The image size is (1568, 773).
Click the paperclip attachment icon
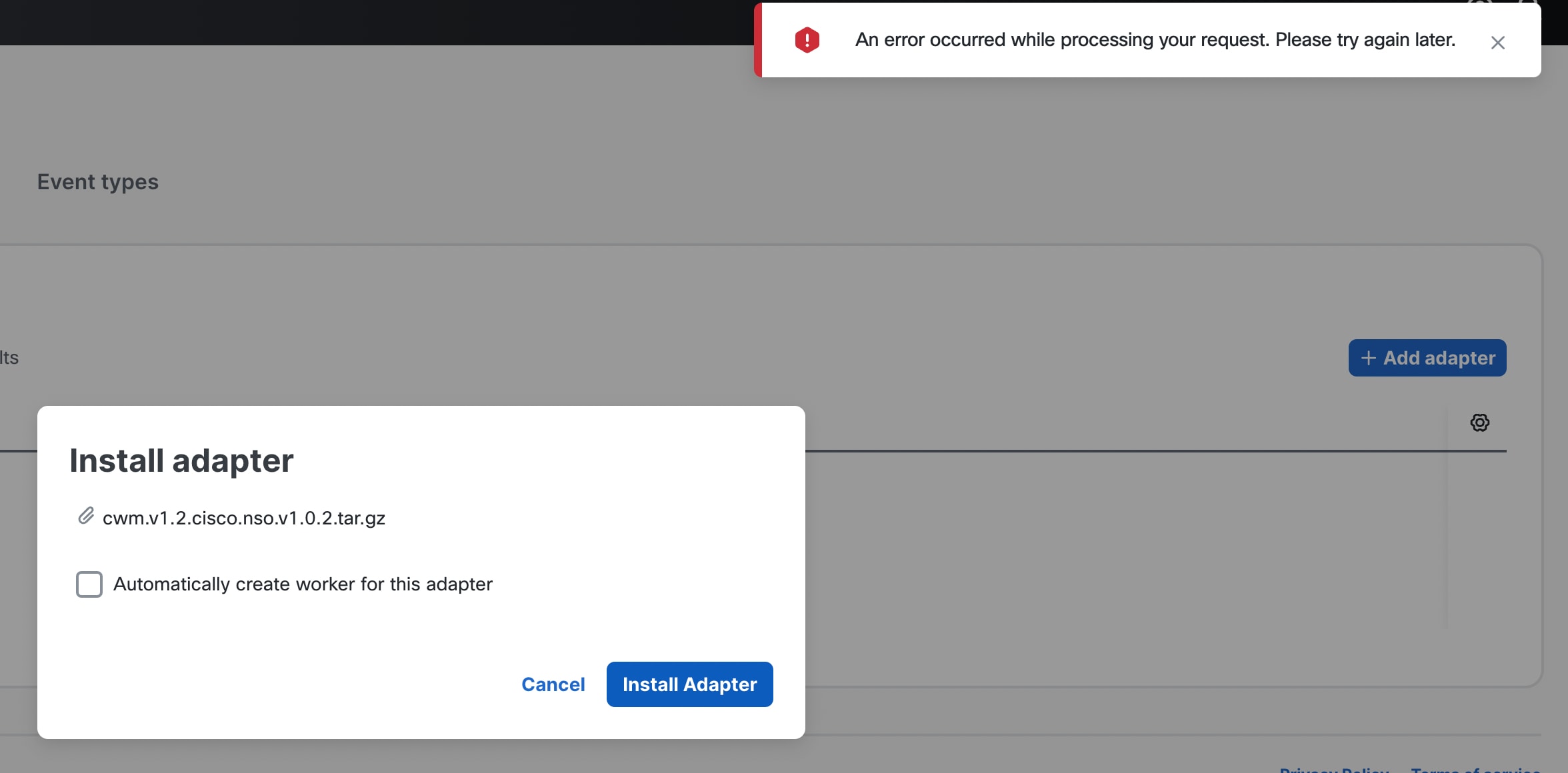tap(86, 516)
